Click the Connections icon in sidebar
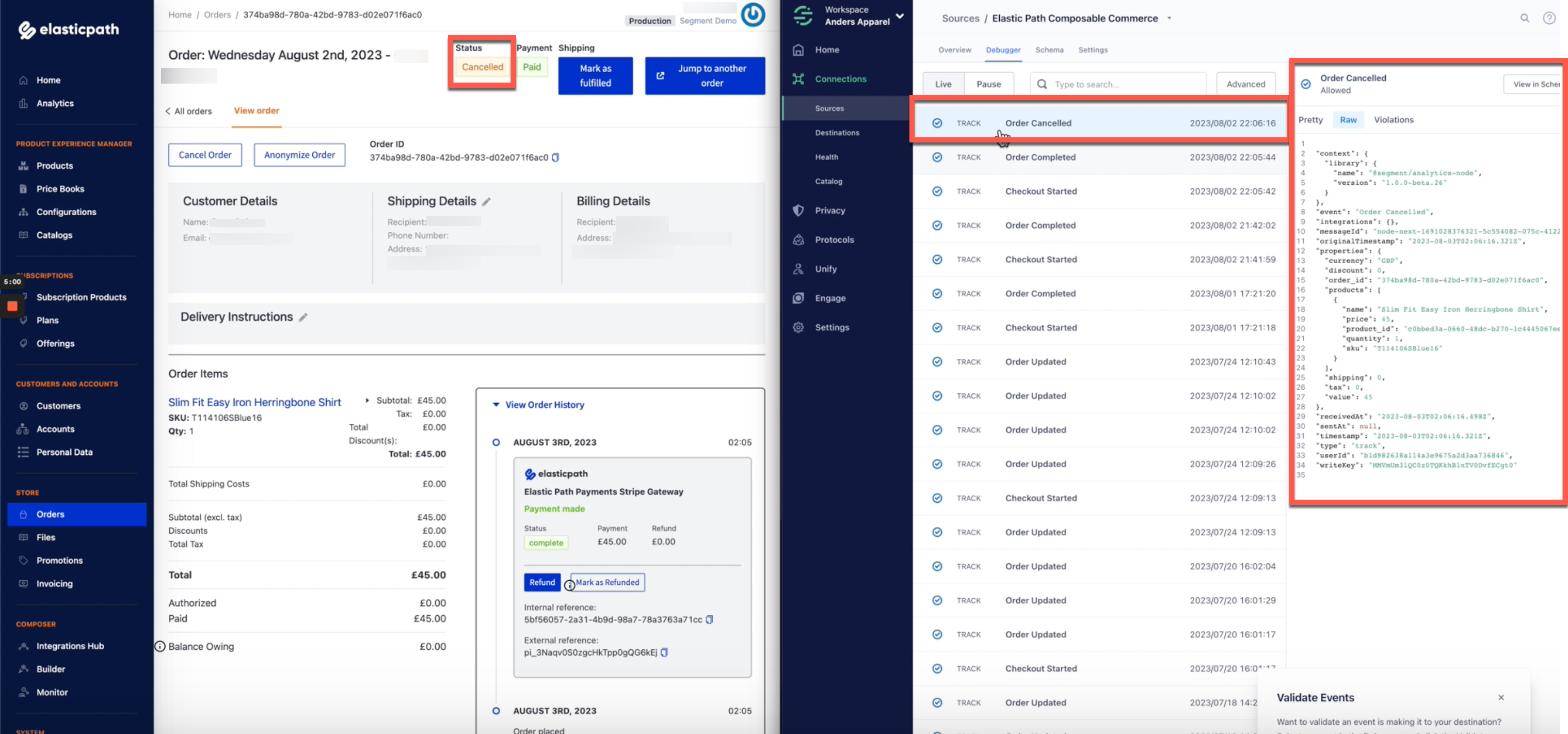1568x734 pixels. [x=800, y=78]
